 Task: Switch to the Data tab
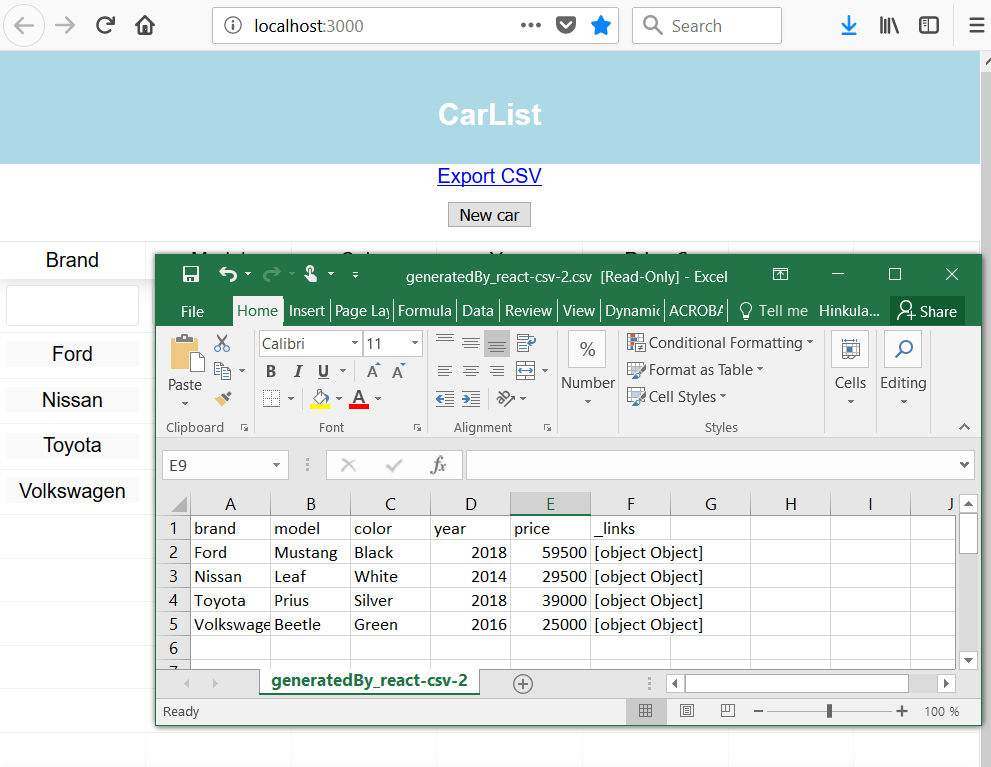[x=478, y=311]
